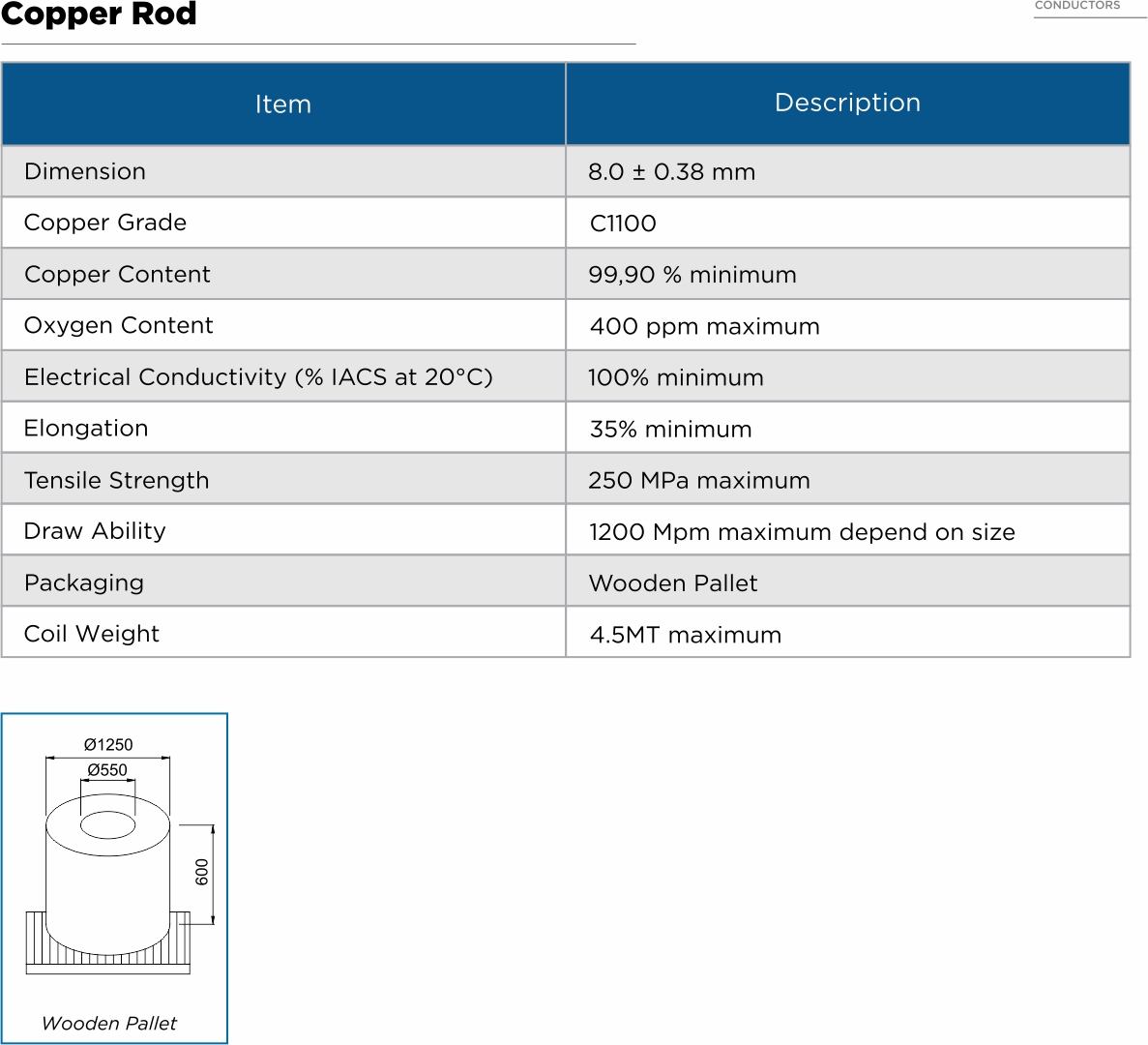Image resolution: width=1148 pixels, height=1045 pixels.
Task: Click the Wooden Pallet packaging value
Action: [673, 583]
